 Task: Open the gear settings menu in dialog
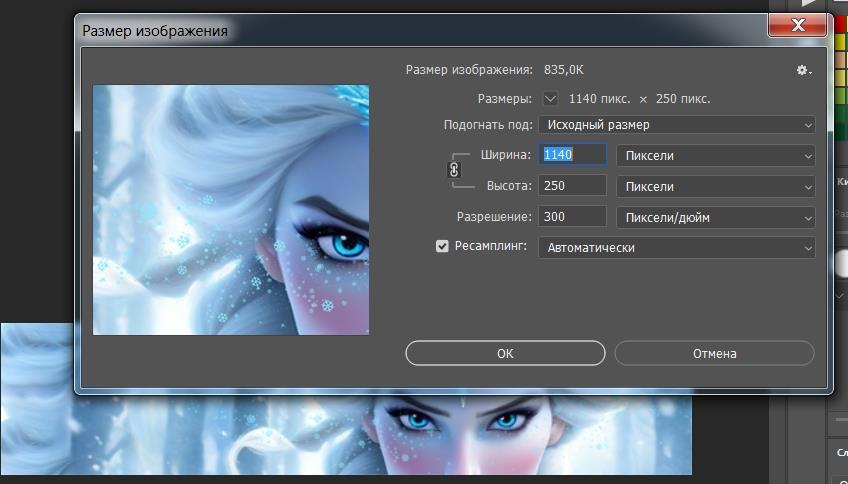tap(804, 70)
